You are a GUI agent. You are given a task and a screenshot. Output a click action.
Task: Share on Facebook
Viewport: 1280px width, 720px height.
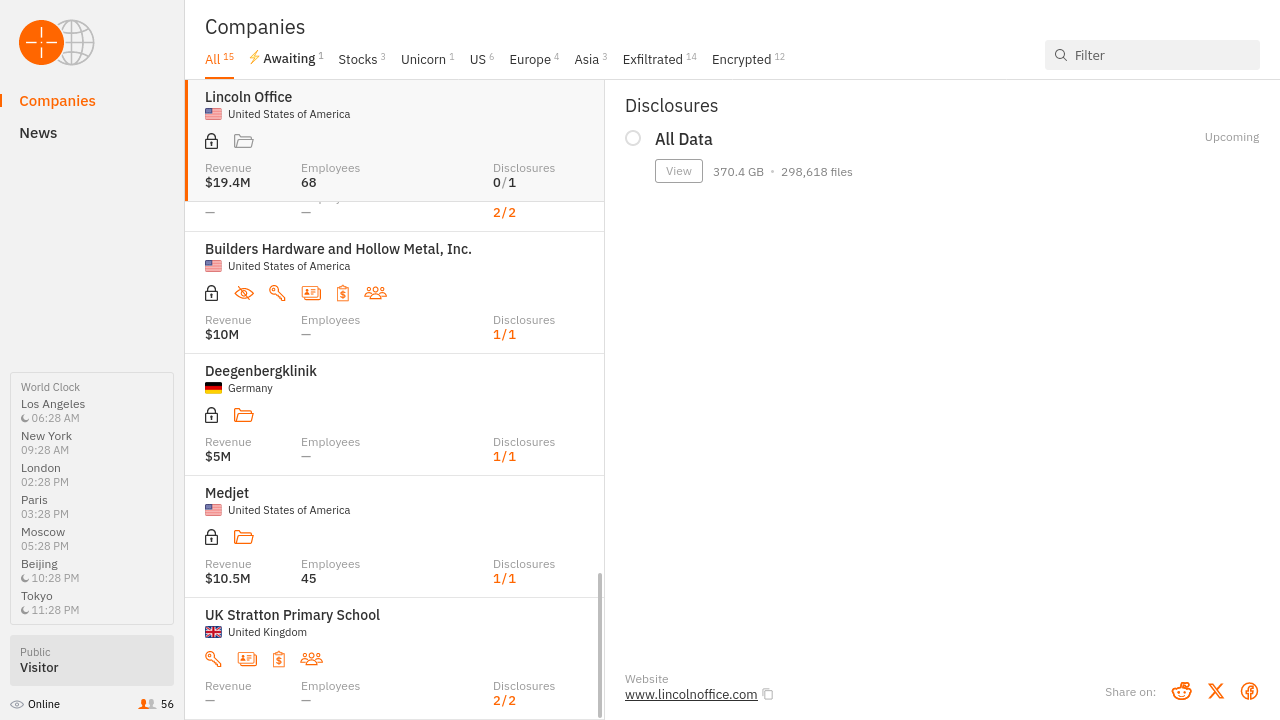tap(1249, 691)
